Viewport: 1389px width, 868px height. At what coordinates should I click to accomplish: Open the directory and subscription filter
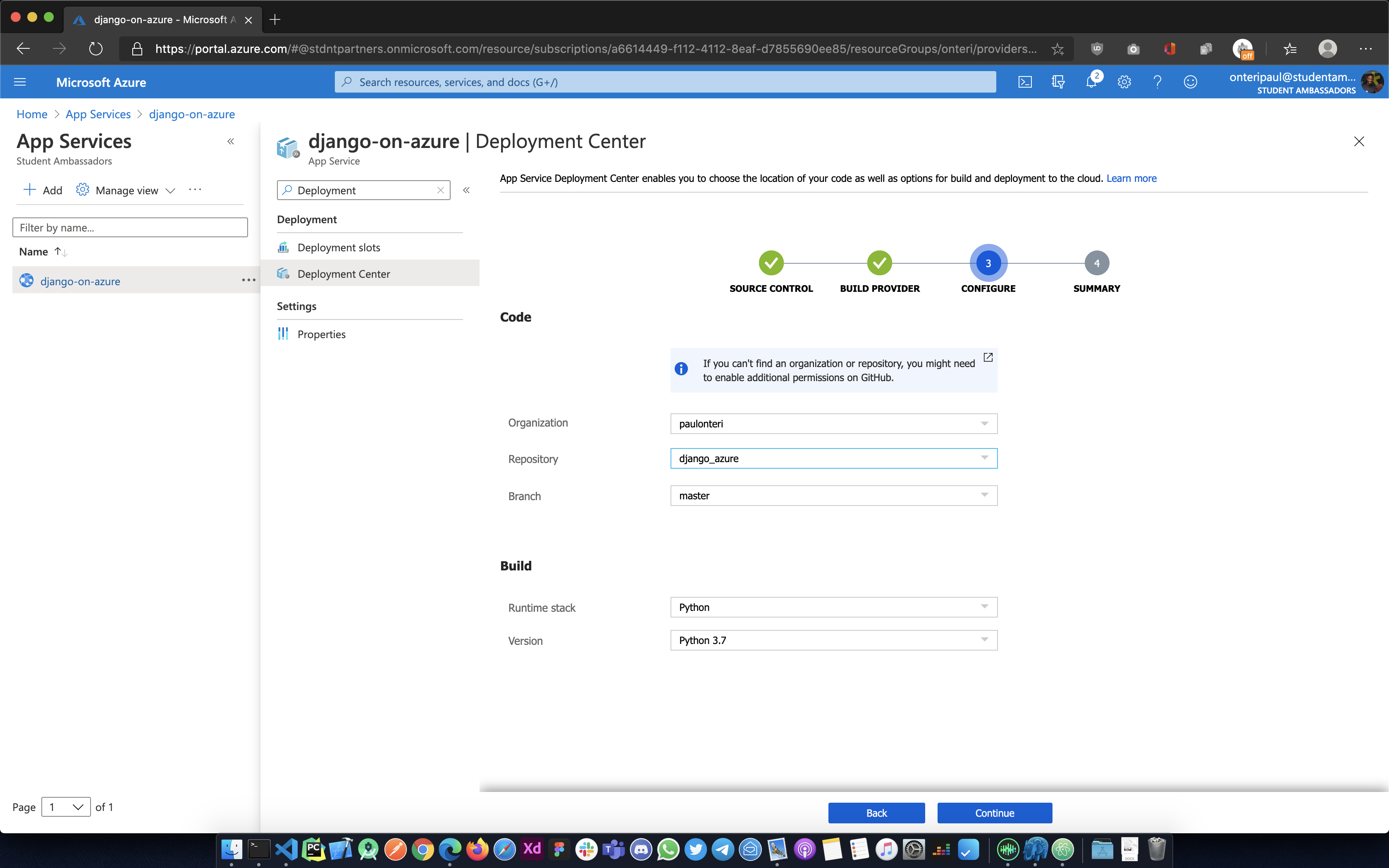tap(1058, 81)
